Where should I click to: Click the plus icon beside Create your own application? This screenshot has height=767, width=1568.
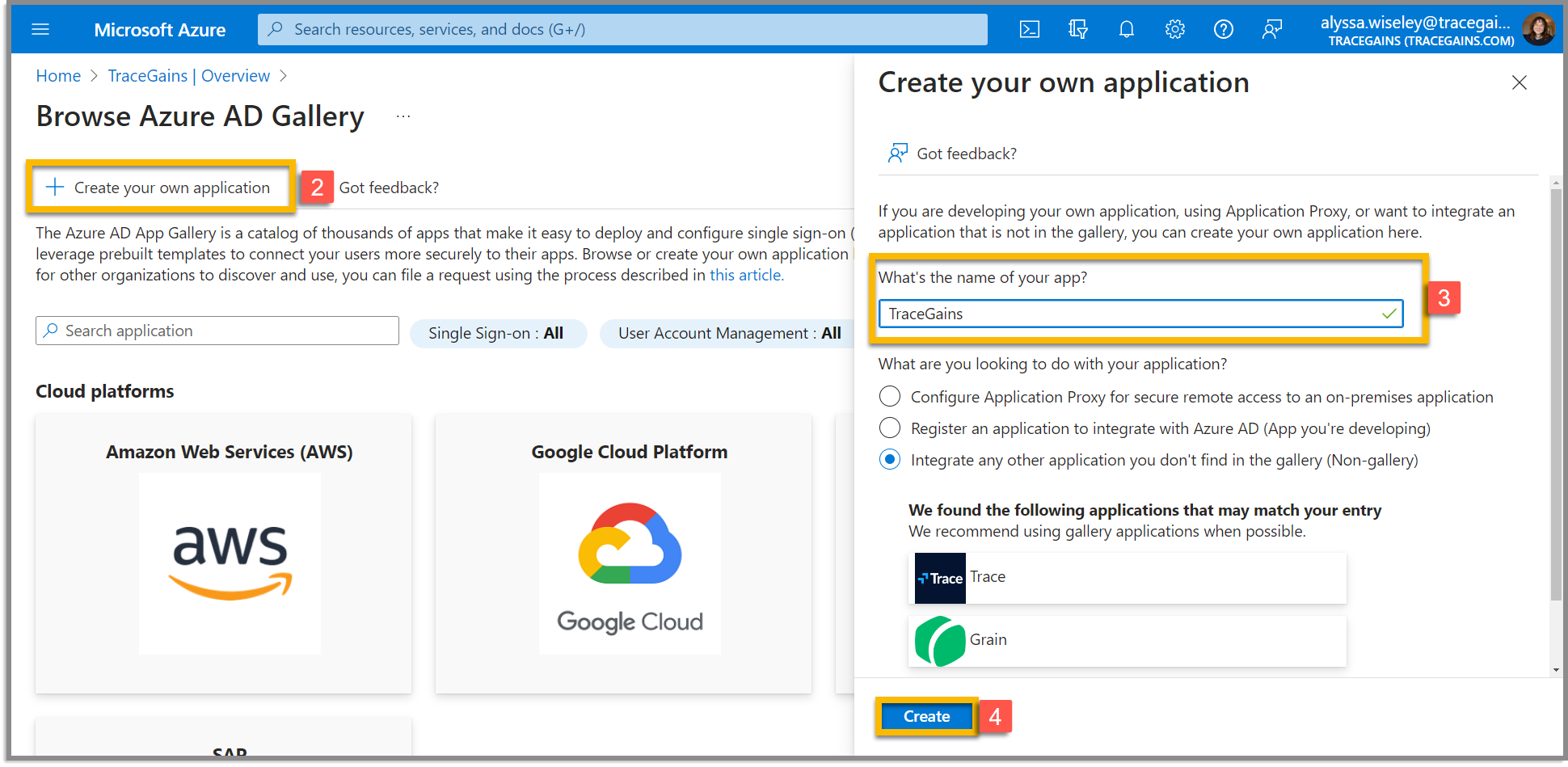click(x=55, y=188)
